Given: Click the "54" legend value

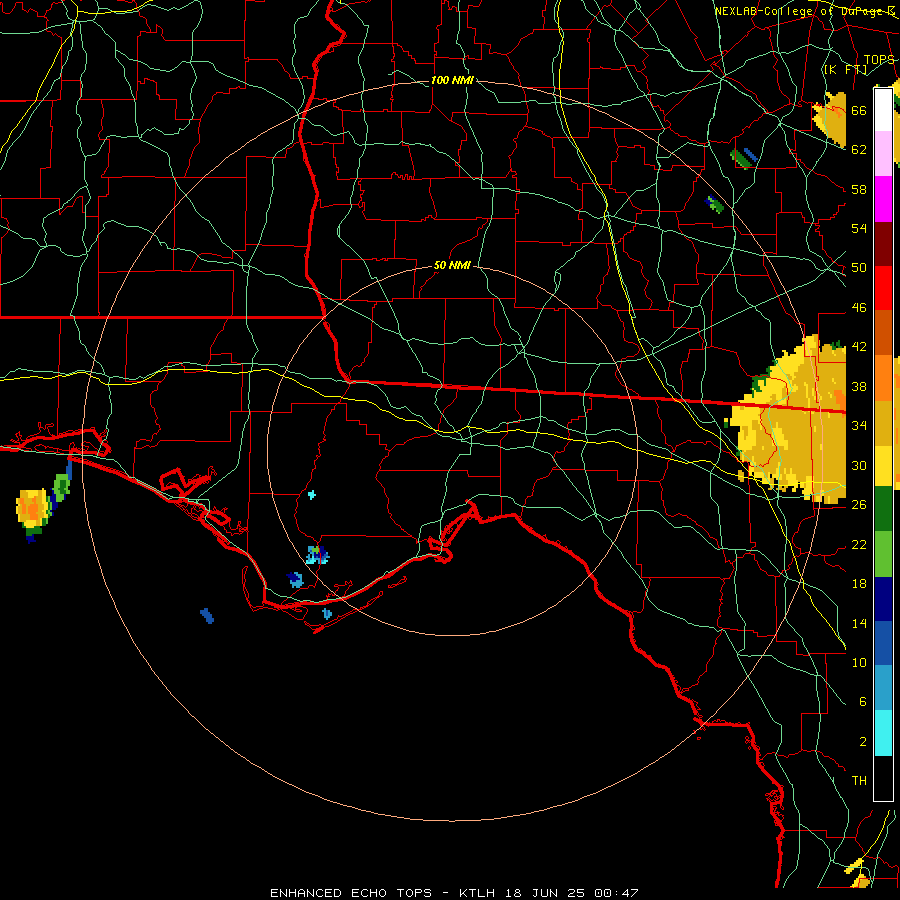Looking at the screenshot, I should 859,228.
